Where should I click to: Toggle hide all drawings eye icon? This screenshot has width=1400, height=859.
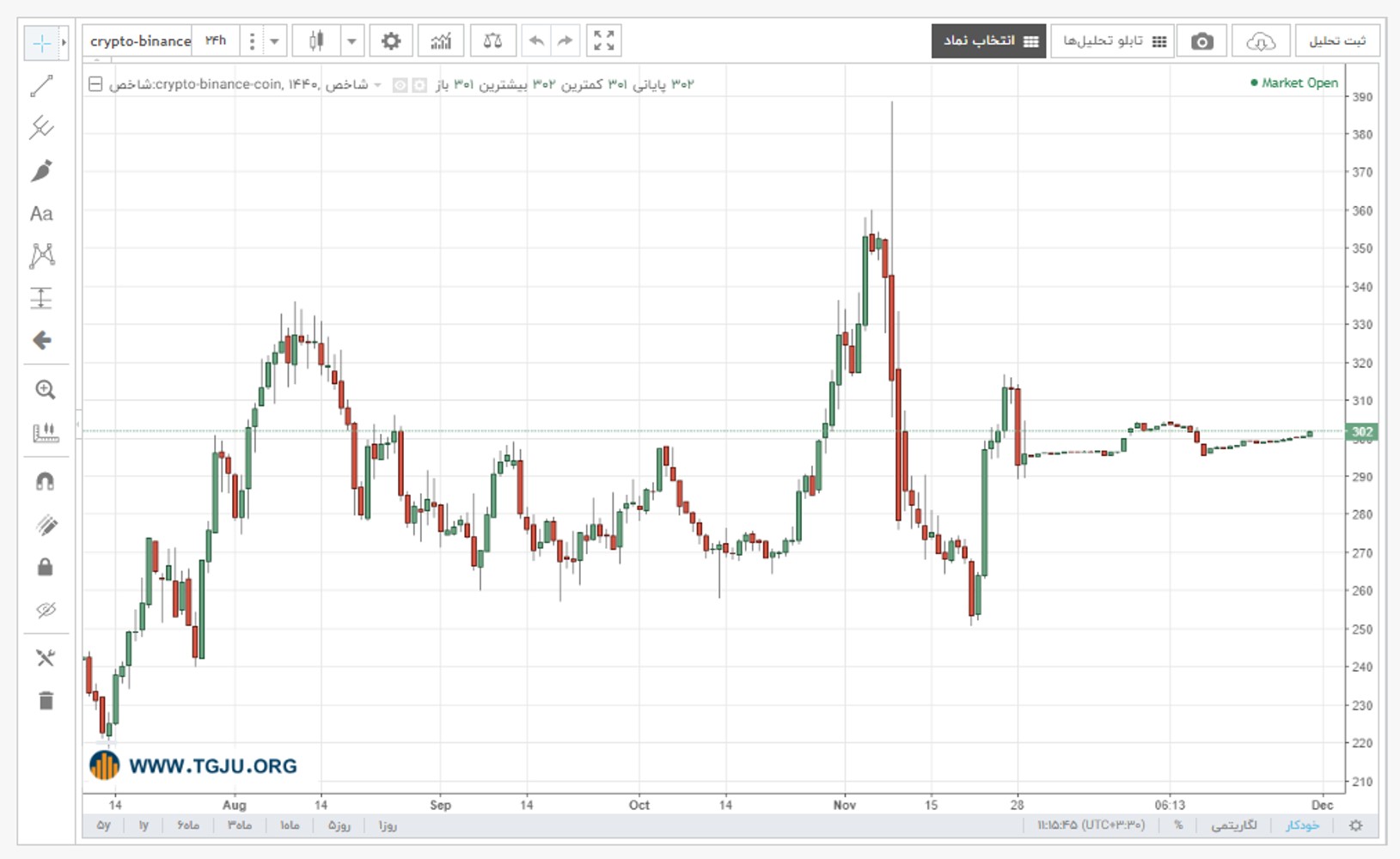(45, 610)
